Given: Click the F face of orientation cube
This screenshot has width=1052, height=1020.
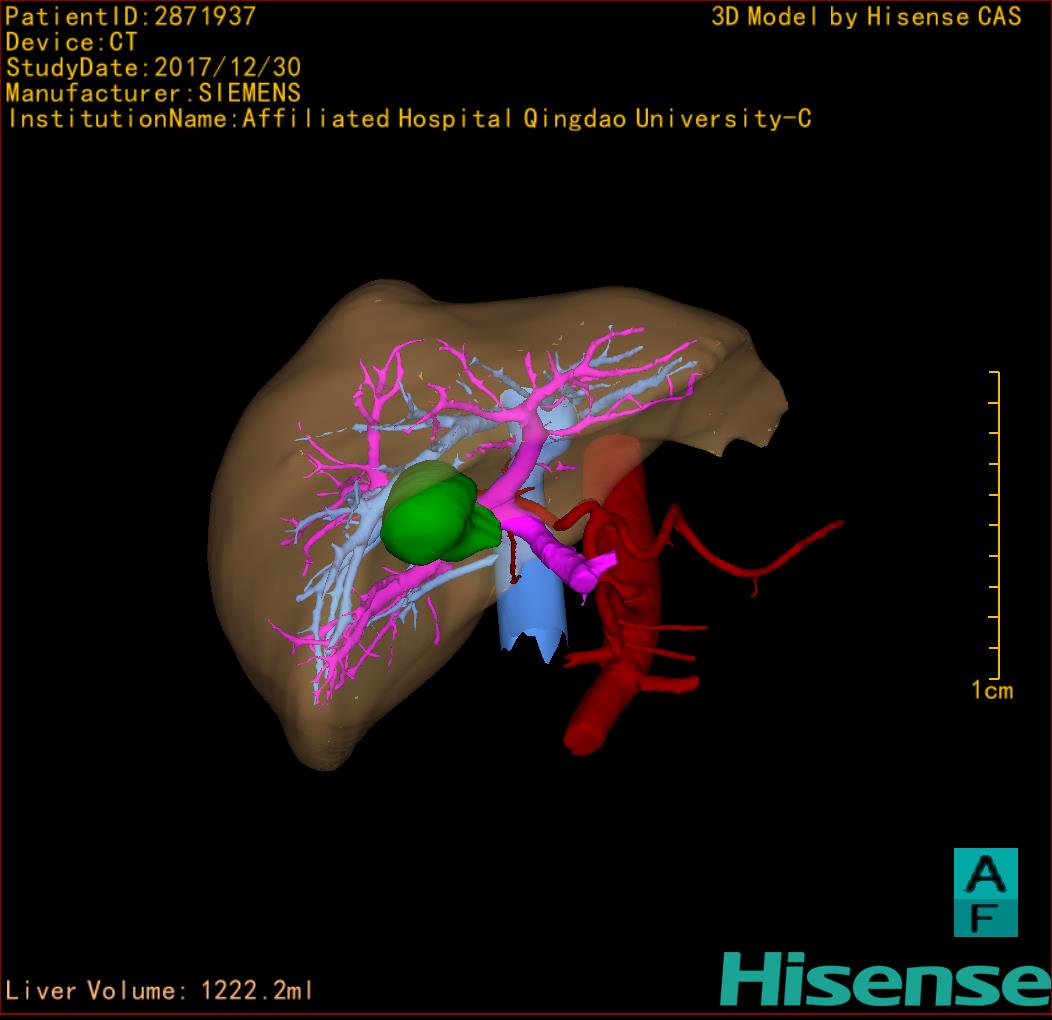Looking at the screenshot, I should click(985, 917).
